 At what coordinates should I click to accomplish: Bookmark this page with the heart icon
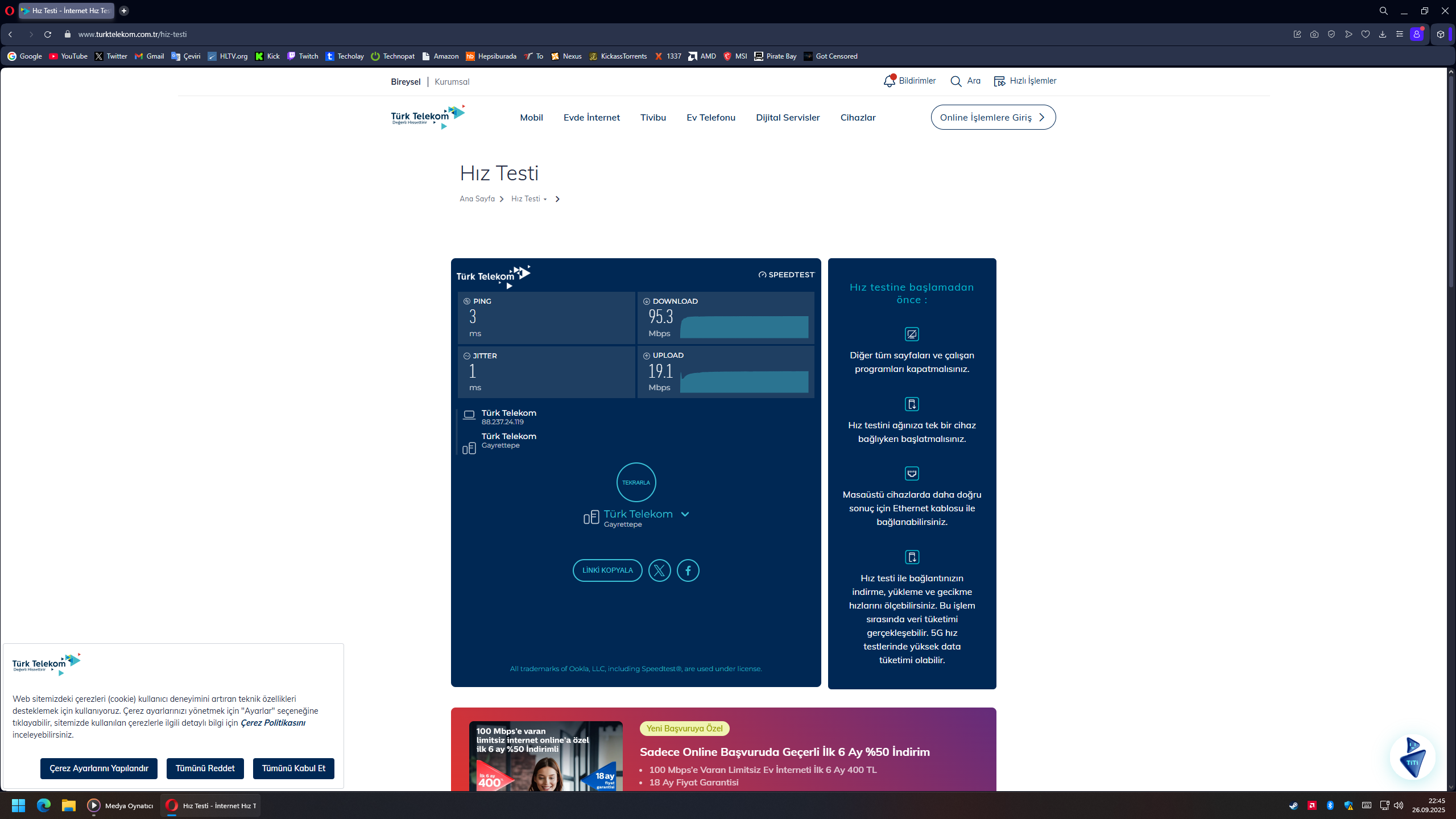tap(1366, 35)
